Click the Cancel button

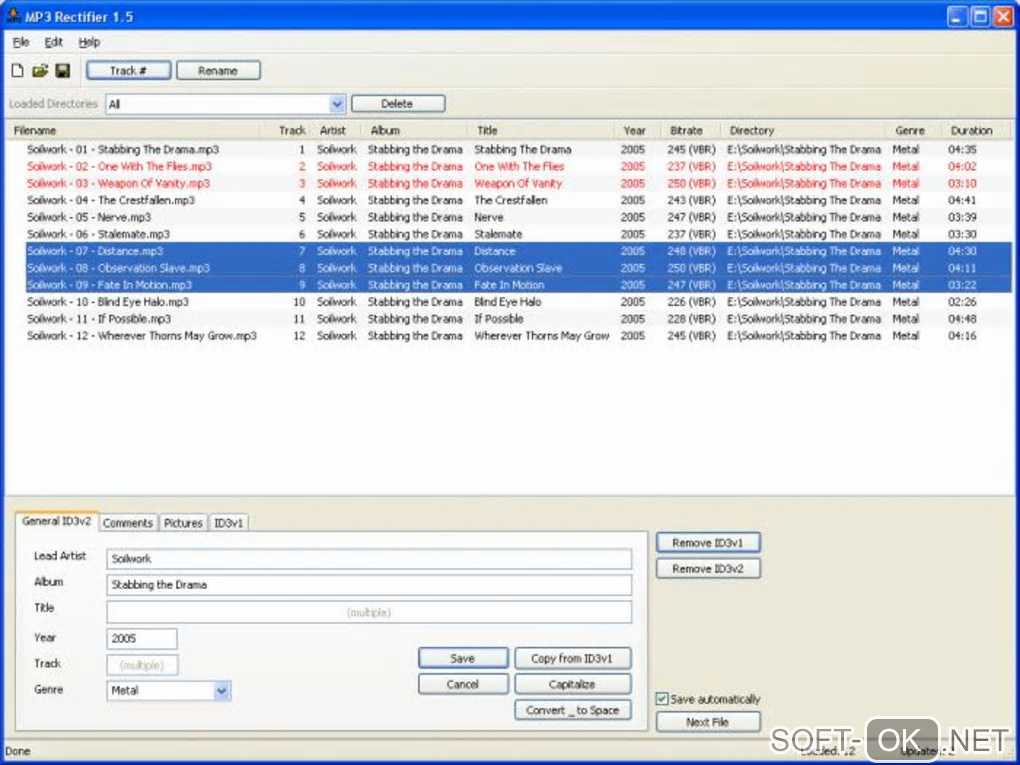point(463,684)
